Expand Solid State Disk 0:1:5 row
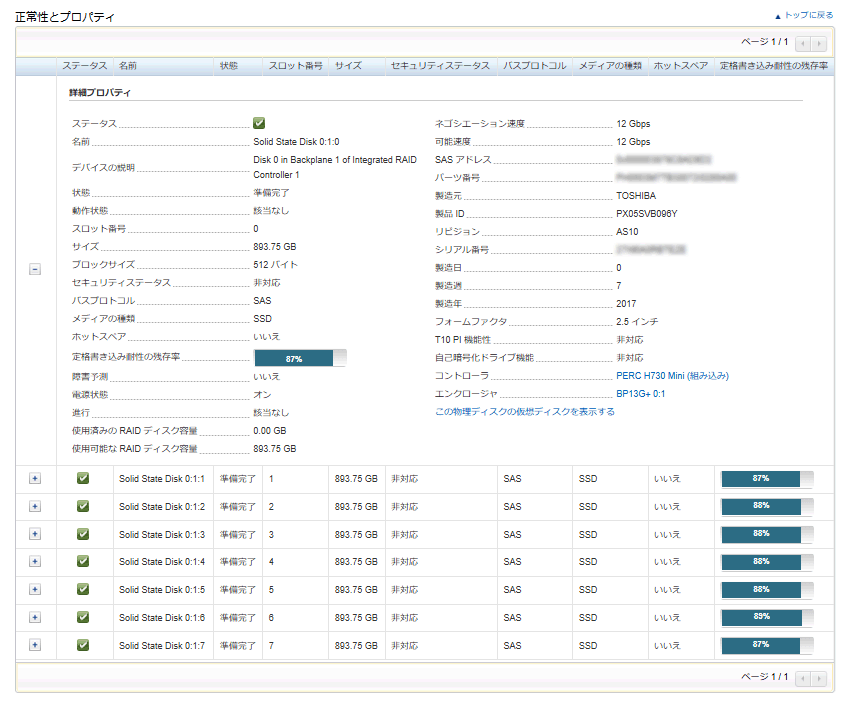This screenshot has height=707, width=844. click(x=35, y=590)
